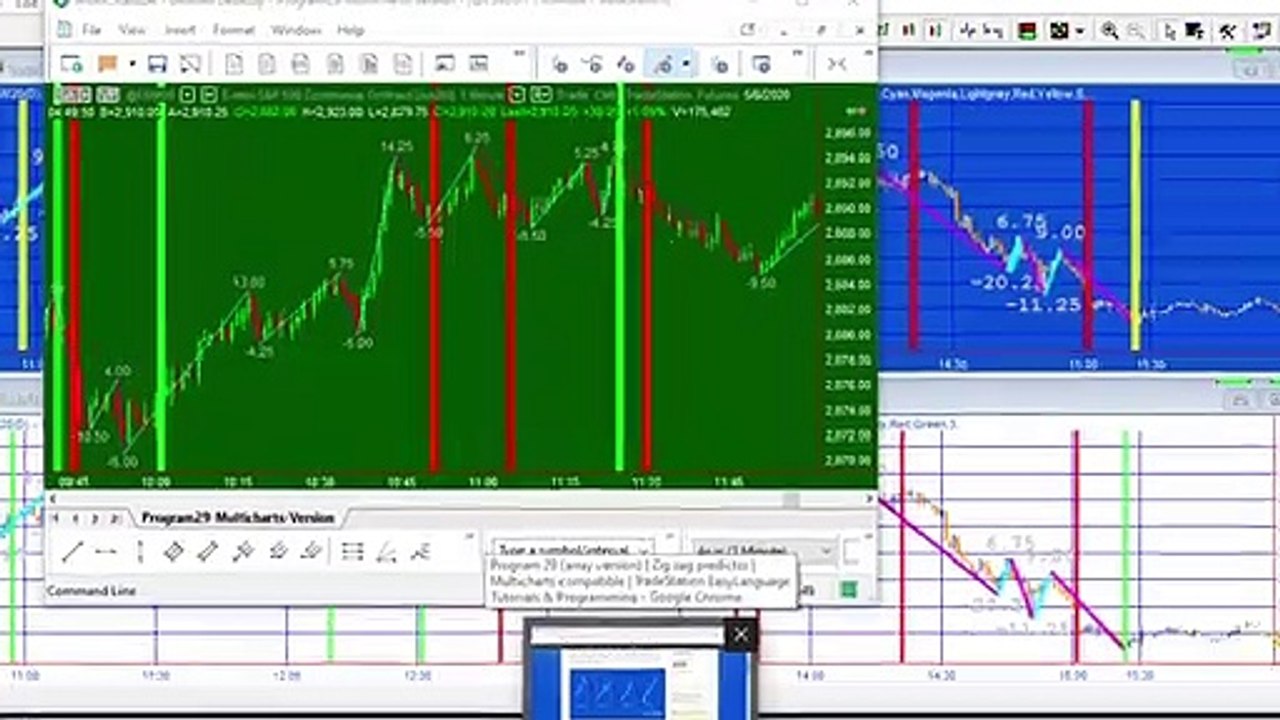Click the zoom-in magnifier in background window toolbar
The width and height of the screenshot is (1280, 720).
1110,31
